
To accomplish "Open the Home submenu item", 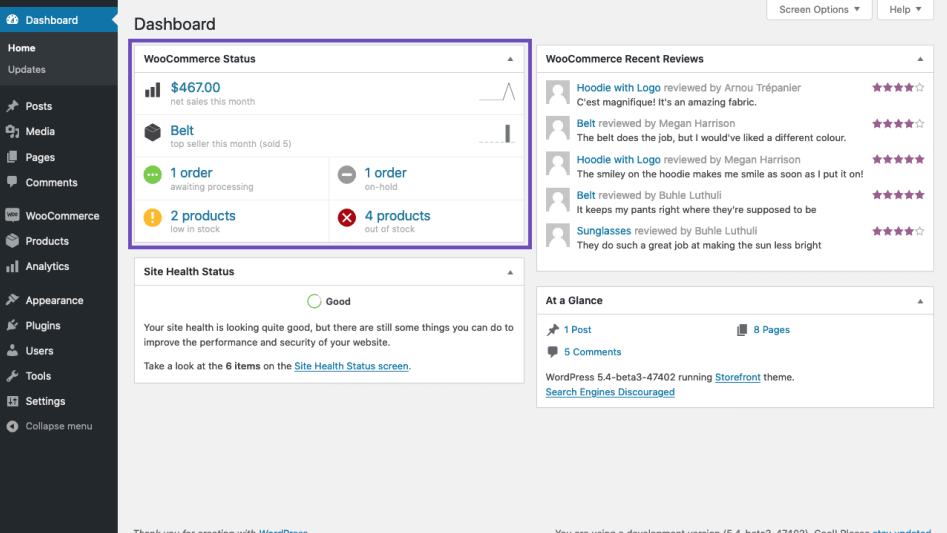I will [x=22, y=48].
